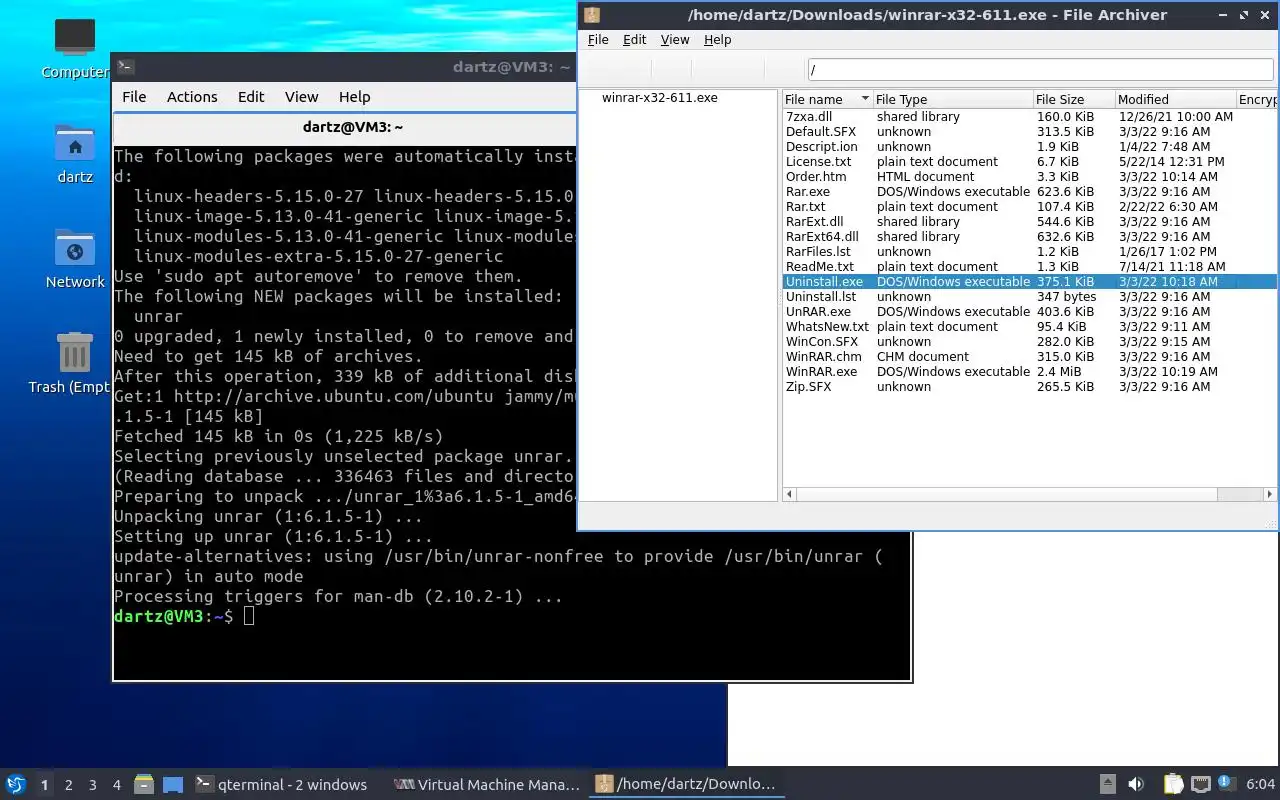Select the Rar.exe file row
The image size is (1280, 800).
(1030, 192)
